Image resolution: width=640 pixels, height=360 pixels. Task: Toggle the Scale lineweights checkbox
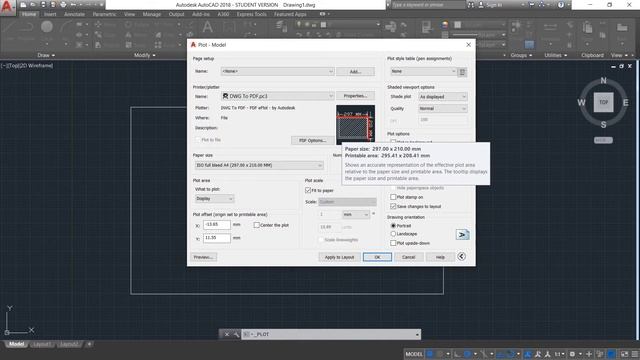[x=321, y=240]
